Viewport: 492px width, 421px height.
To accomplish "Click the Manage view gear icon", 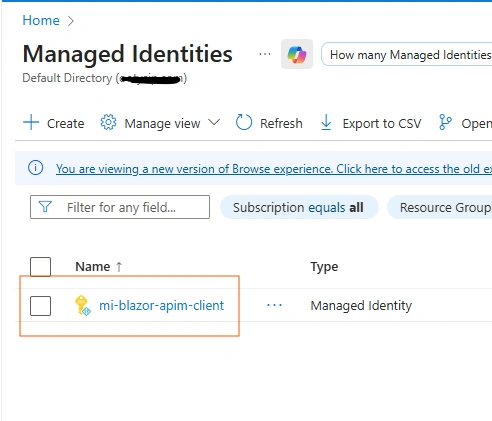I will (108, 122).
